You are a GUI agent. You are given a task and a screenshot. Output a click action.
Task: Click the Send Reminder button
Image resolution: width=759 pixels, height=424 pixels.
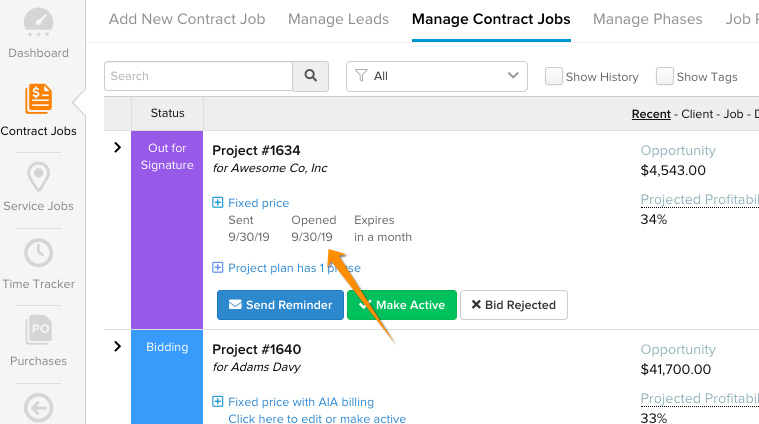click(280, 305)
